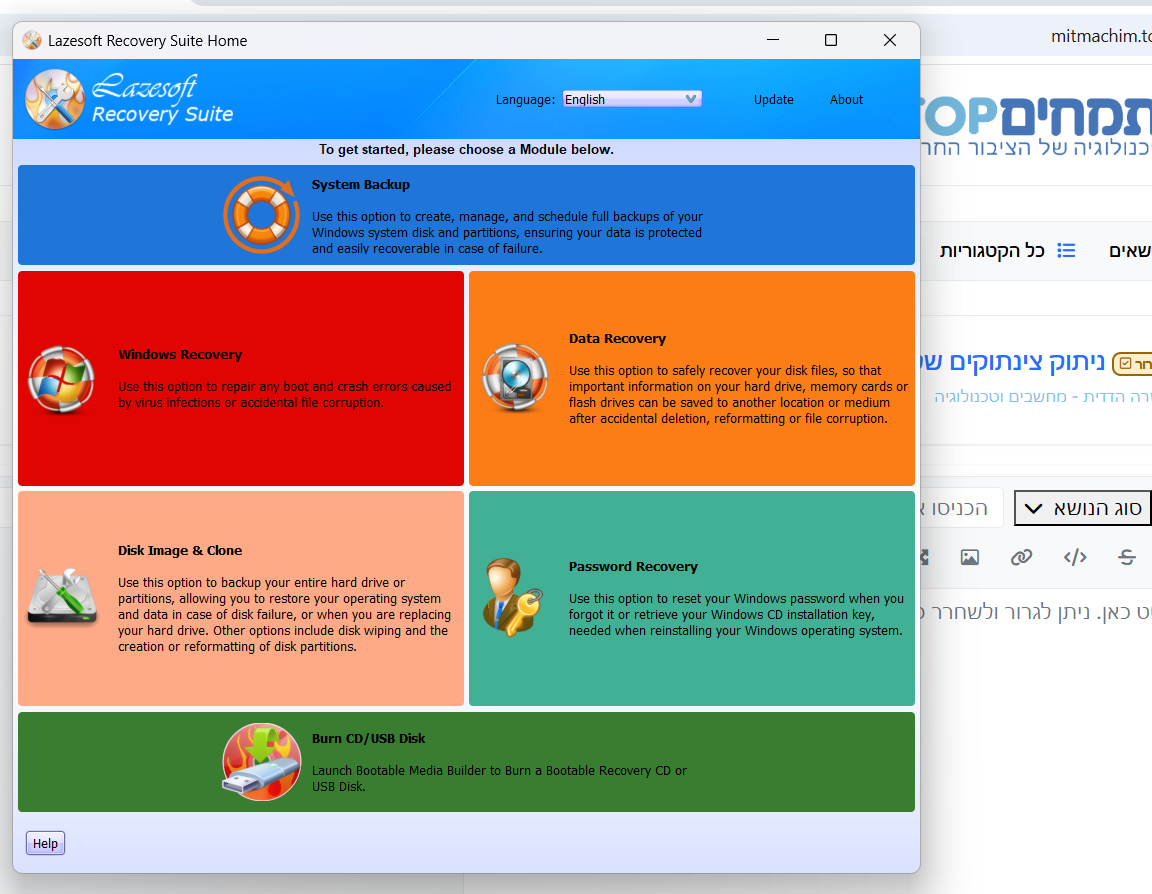Click Update in the header
Image resolution: width=1152 pixels, height=894 pixels.
pyautogui.click(x=773, y=100)
